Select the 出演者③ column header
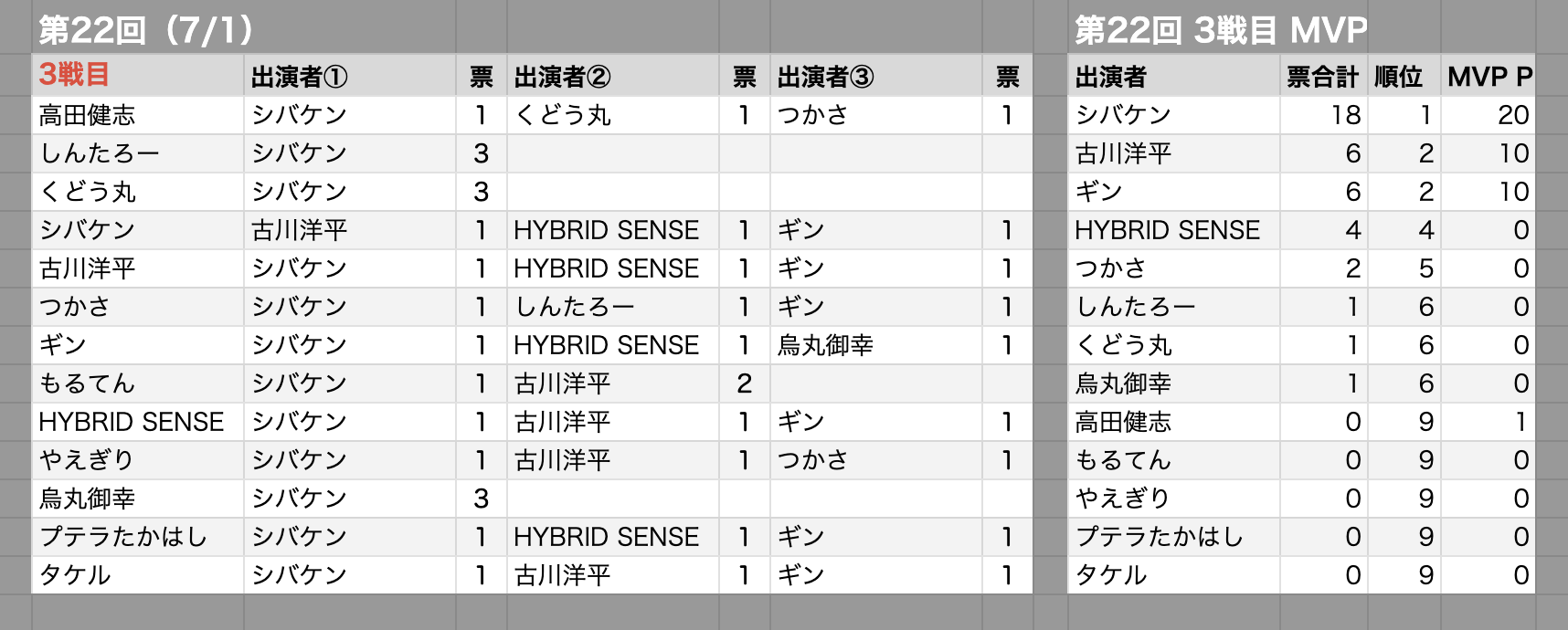Screen dimensions: 1568x630 coord(876,76)
